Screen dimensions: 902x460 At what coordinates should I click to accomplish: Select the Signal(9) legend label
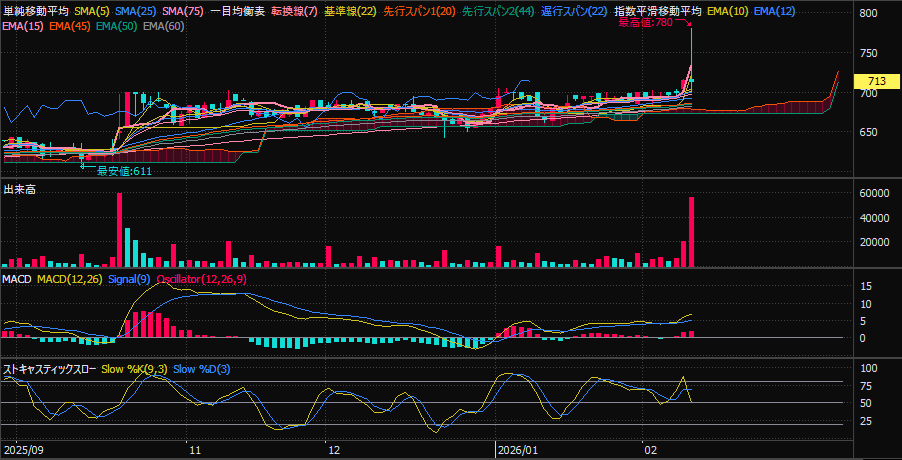pos(128,278)
